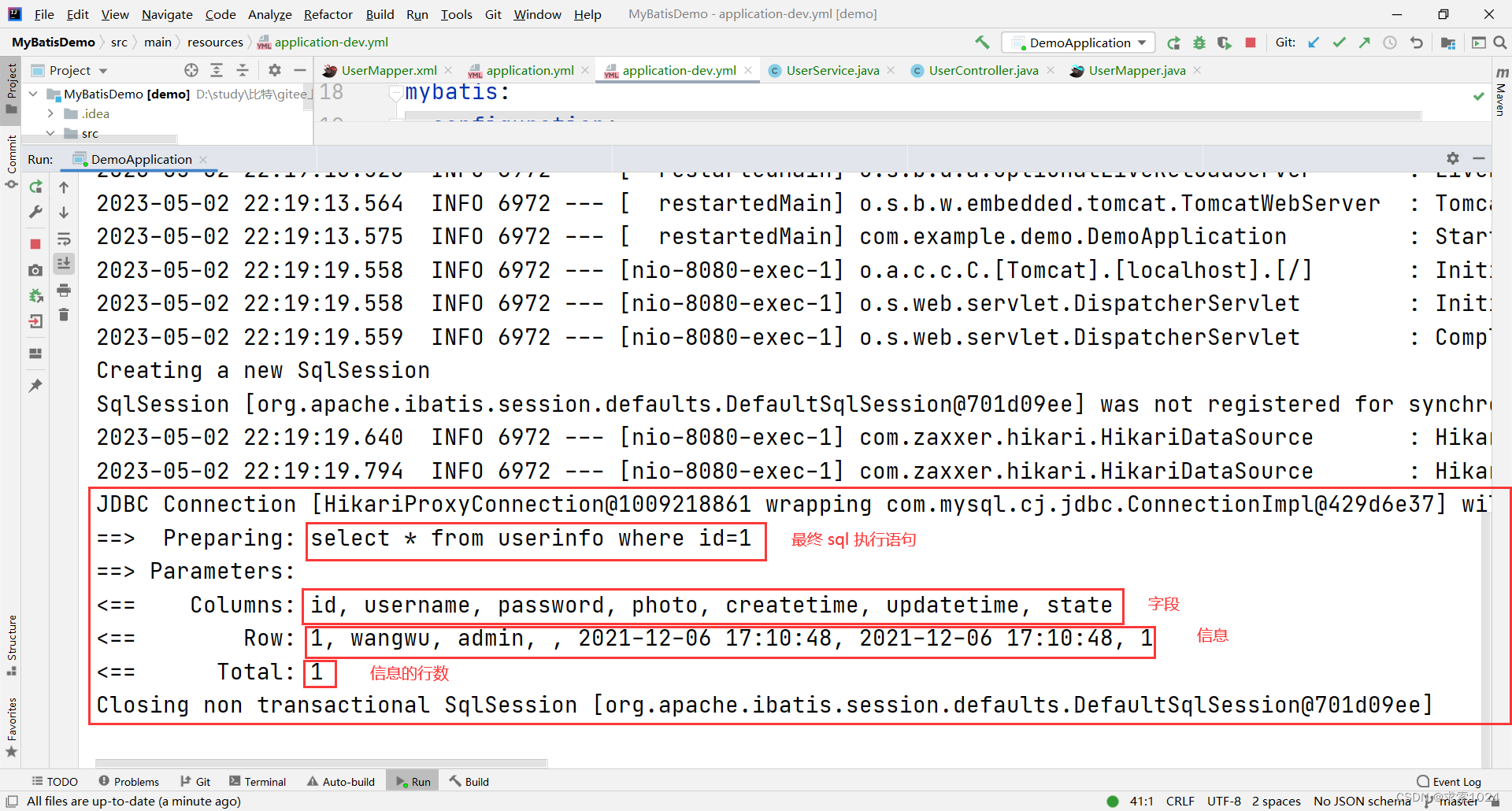The image size is (1512, 811).
Task: Toggle scroll to end in console
Action: (64, 264)
